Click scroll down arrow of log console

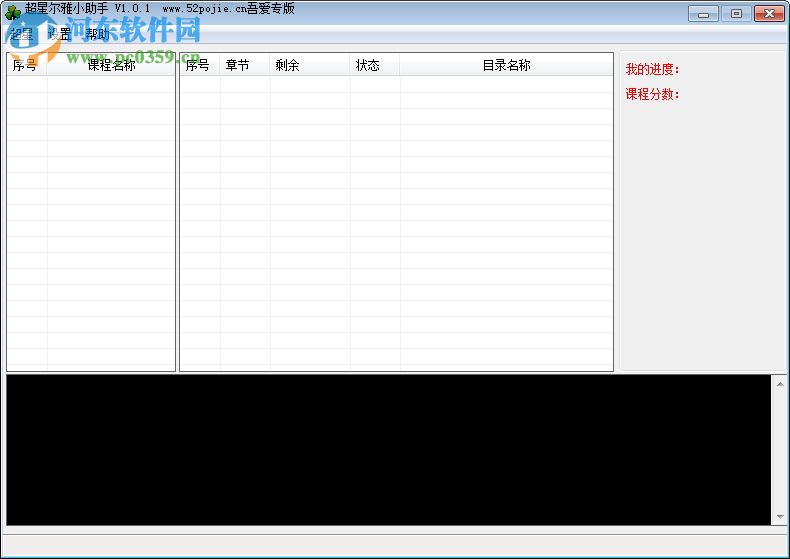point(780,517)
